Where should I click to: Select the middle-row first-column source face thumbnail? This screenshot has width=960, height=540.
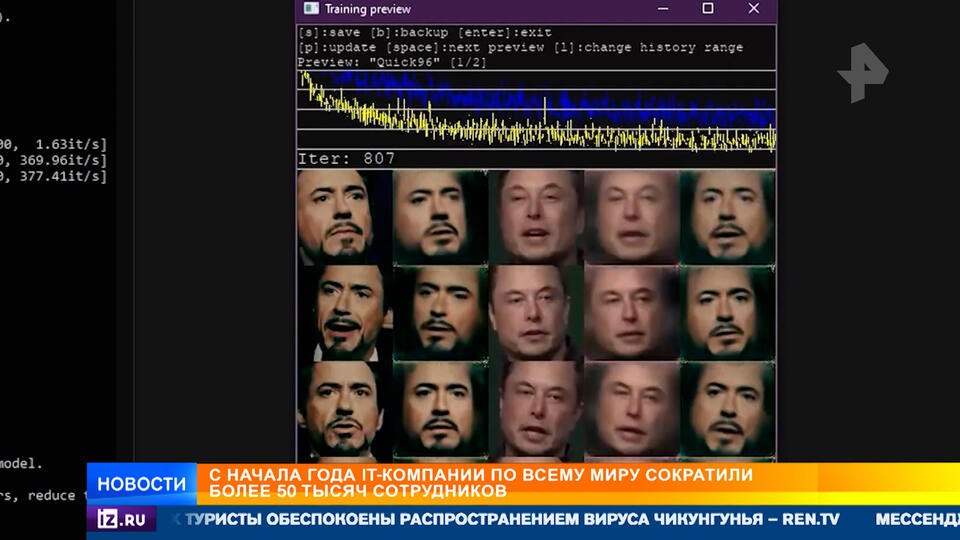pos(344,313)
